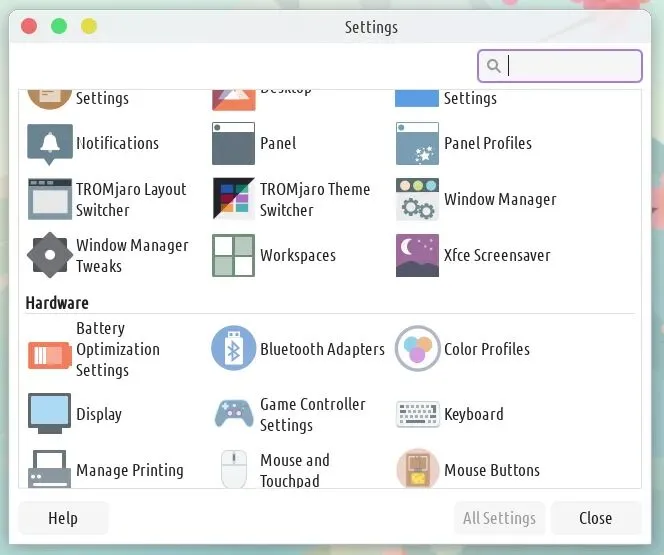
Task: Open the Xfce Screensaver icon
Action: 417,255
